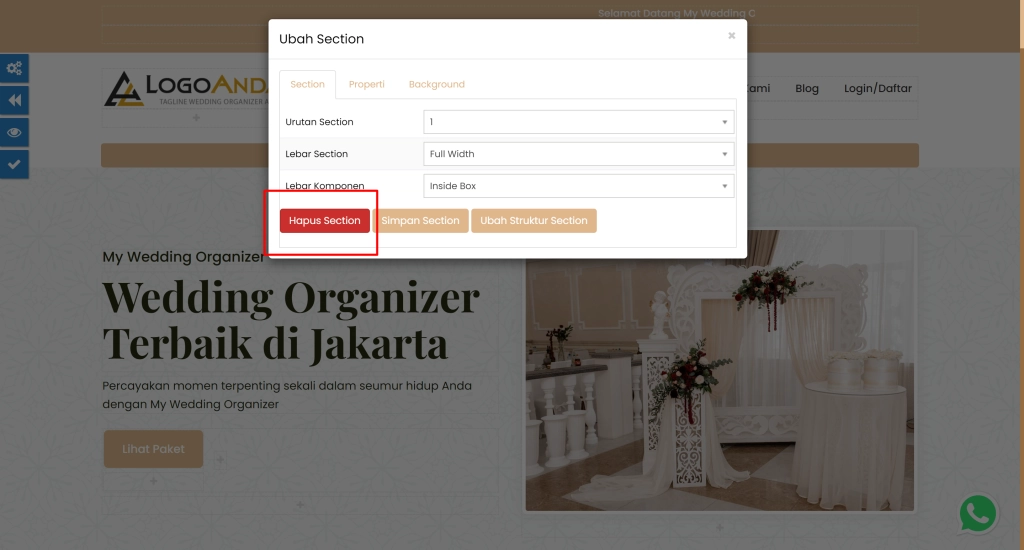1024x550 pixels.
Task: Close the Ubah Section dialog
Action: coord(731,36)
